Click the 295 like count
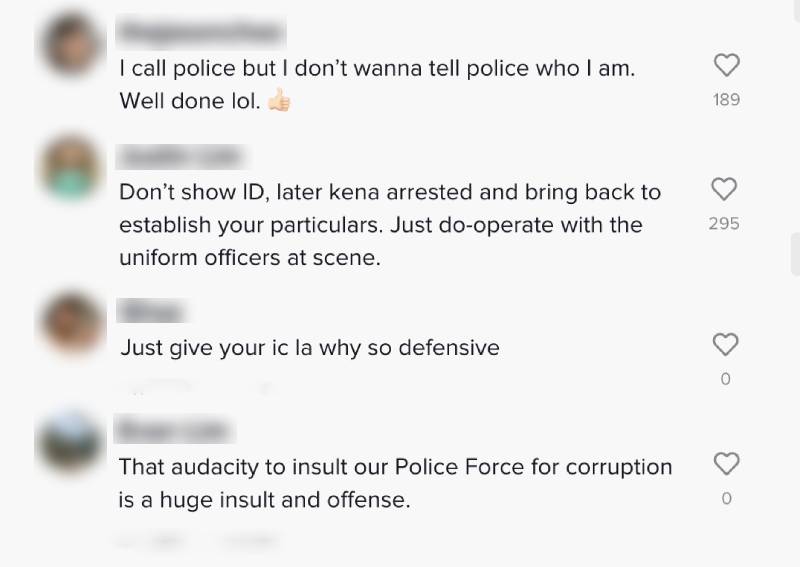 coord(724,223)
